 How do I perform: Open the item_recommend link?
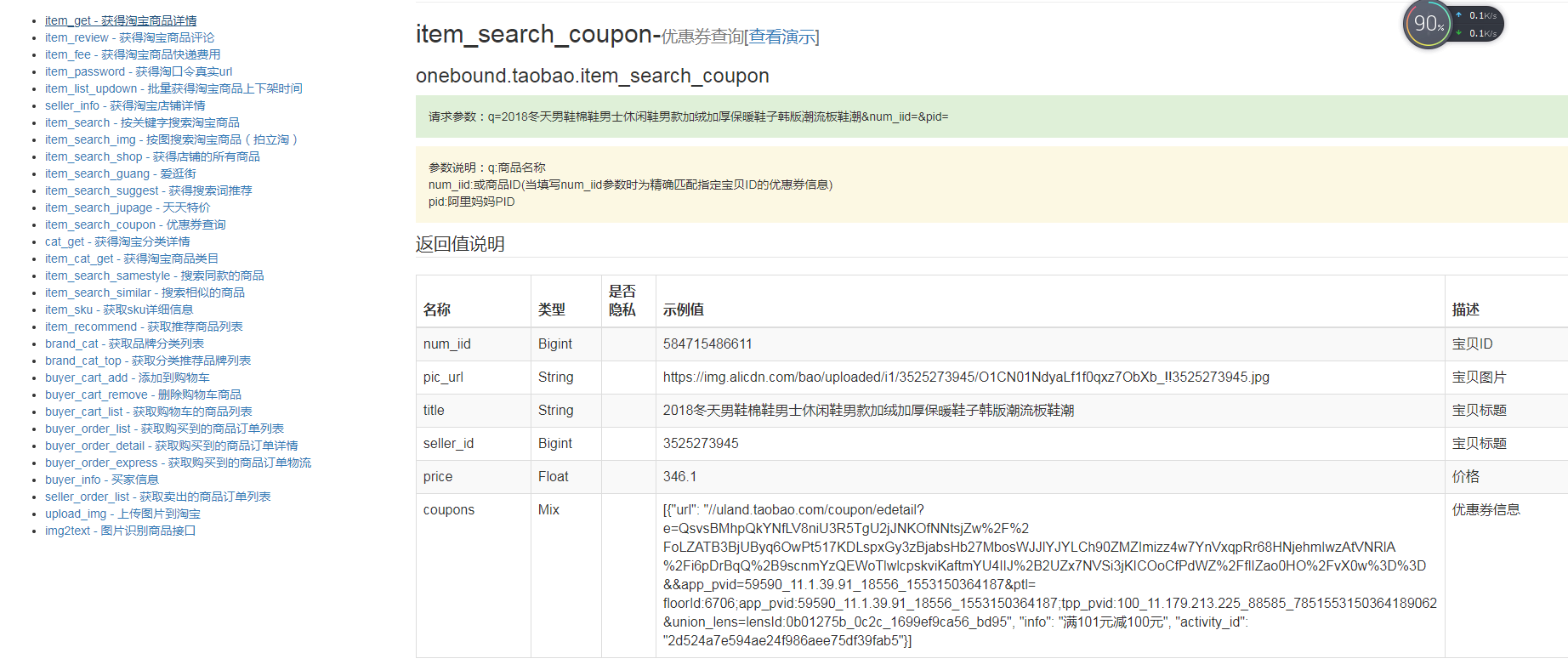tap(144, 326)
